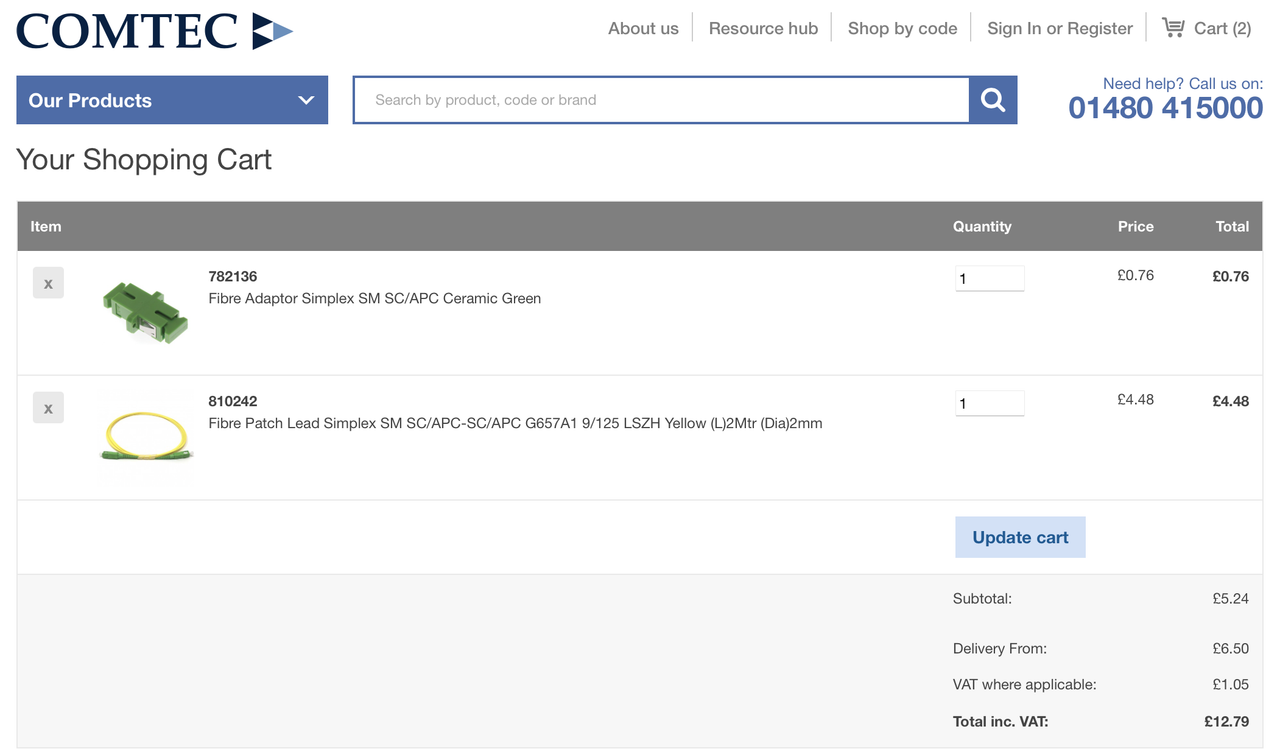This screenshot has width=1280, height=754.
Task: Click the Update cart button
Action: (1020, 537)
